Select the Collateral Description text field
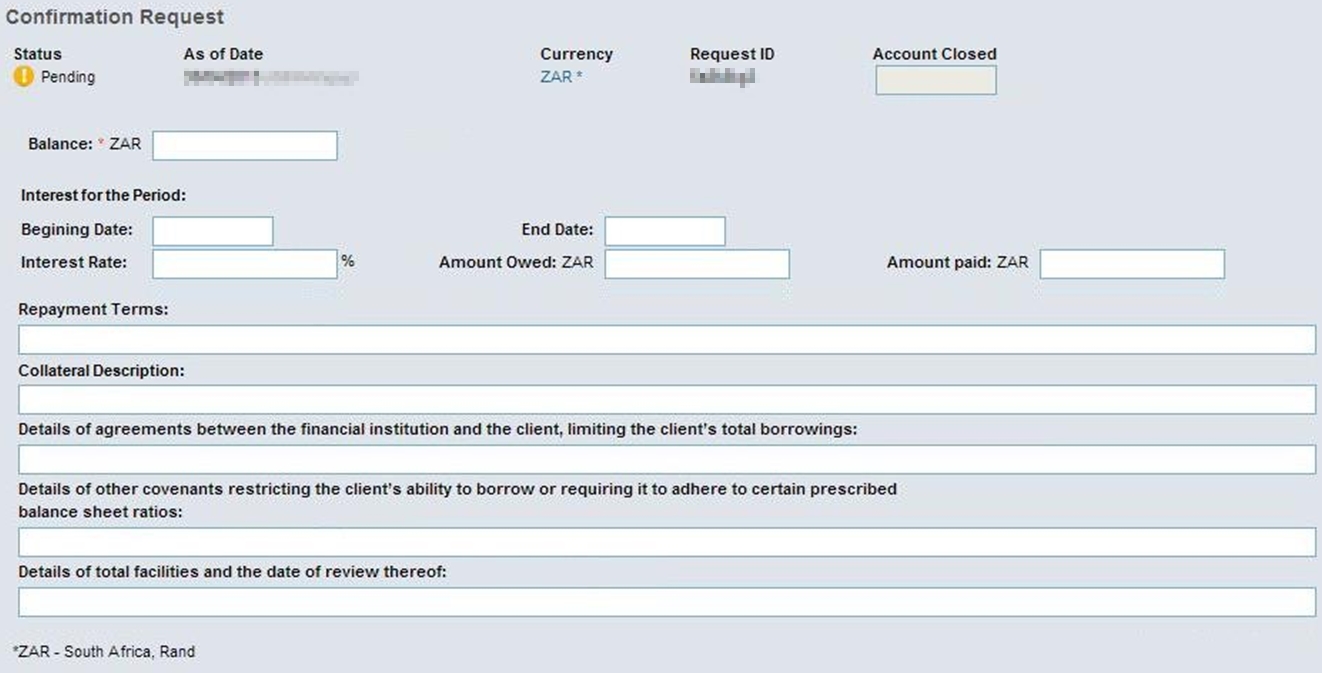Screen dimensions: 1322x673 667,400
